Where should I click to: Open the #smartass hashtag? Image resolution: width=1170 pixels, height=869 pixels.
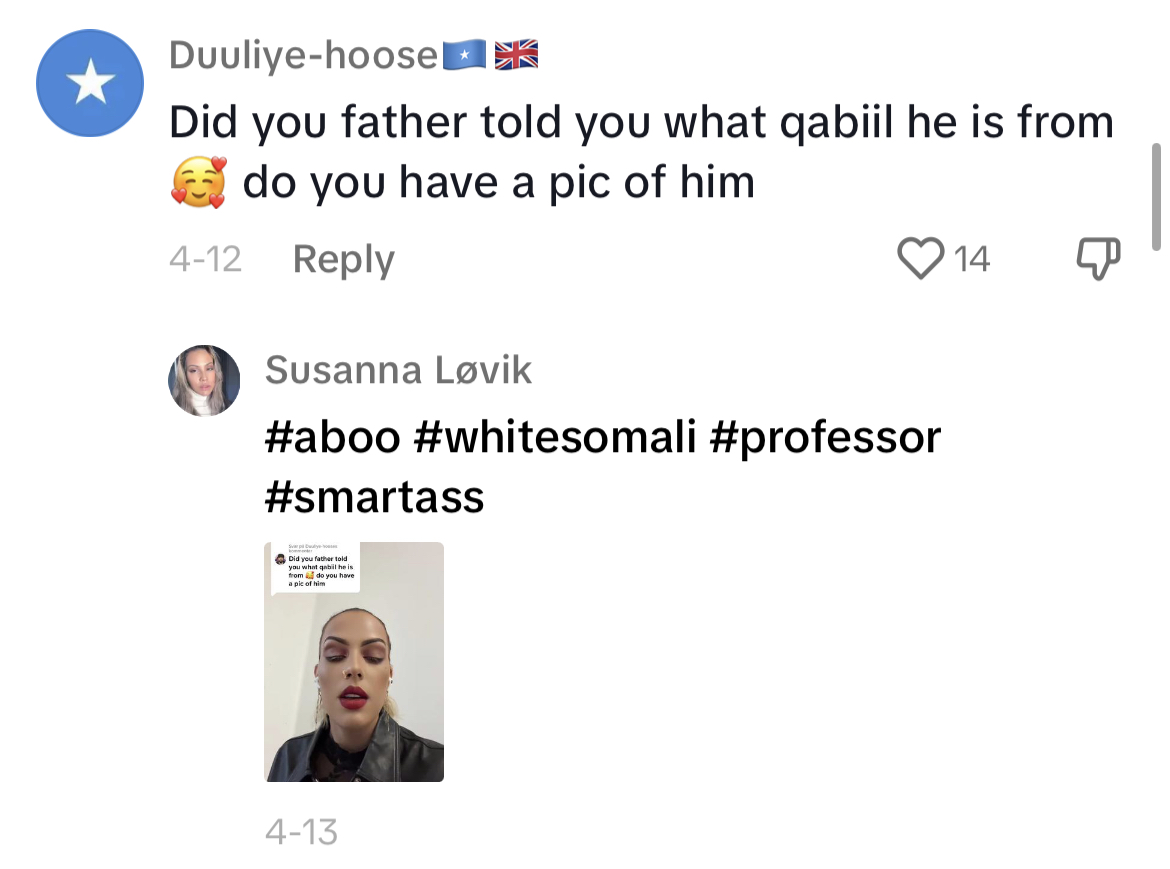(x=375, y=497)
